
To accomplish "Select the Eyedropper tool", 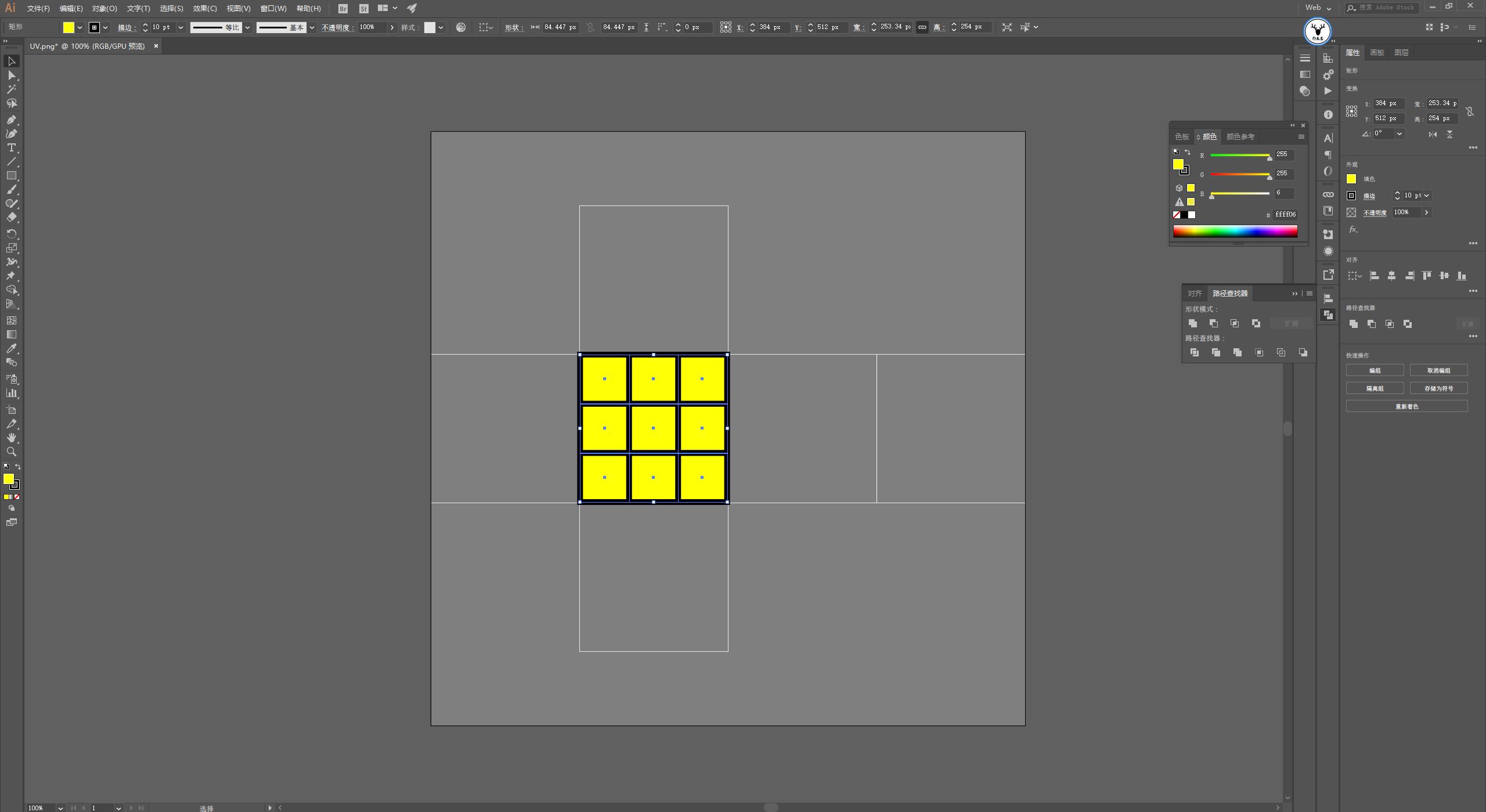I will coord(11,348).
